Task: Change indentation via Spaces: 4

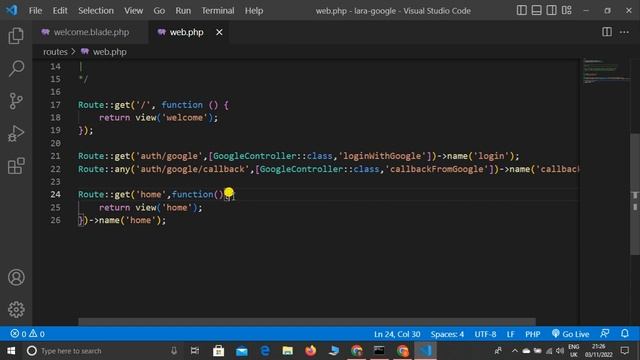Action: click(x=447, y=334)
